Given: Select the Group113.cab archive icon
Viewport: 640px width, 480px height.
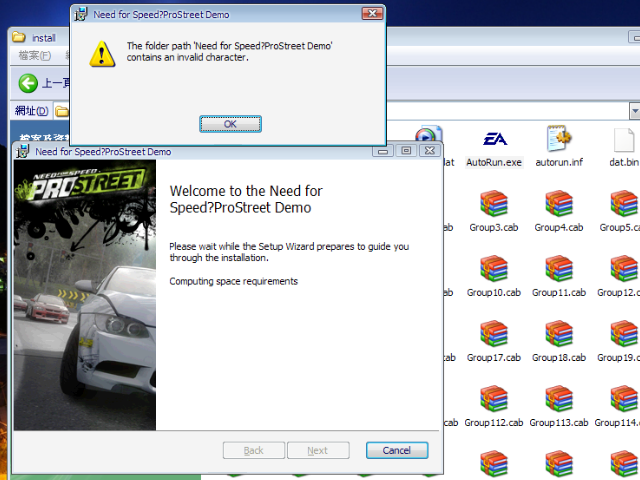Looking at the screenshot, I should click(559, 398).
